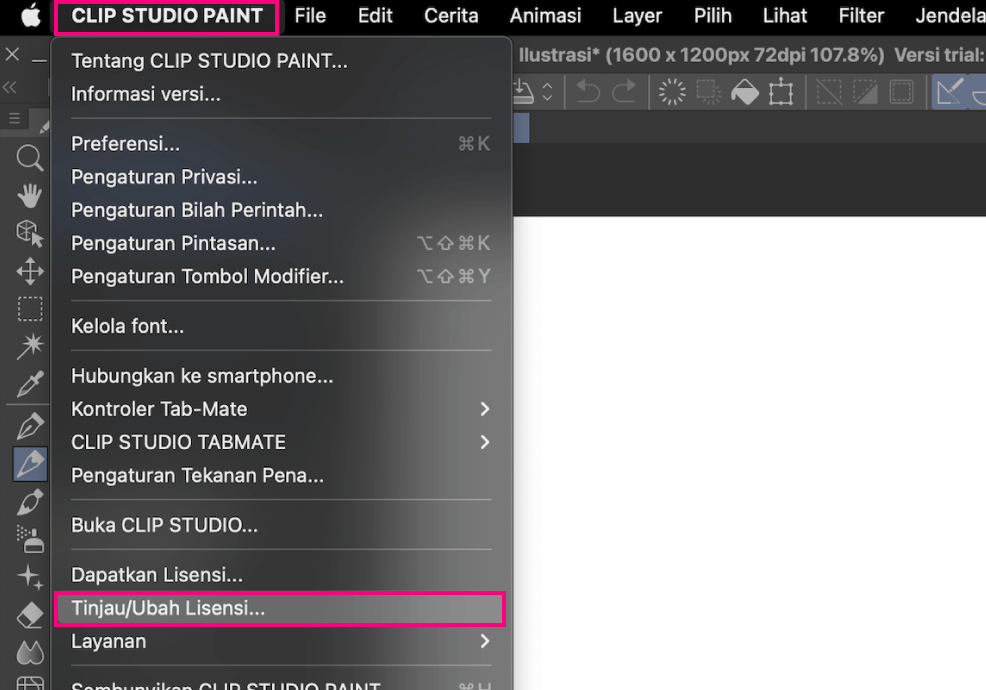Click the Fill paint bucket toolbar icon

pos(745,93)
